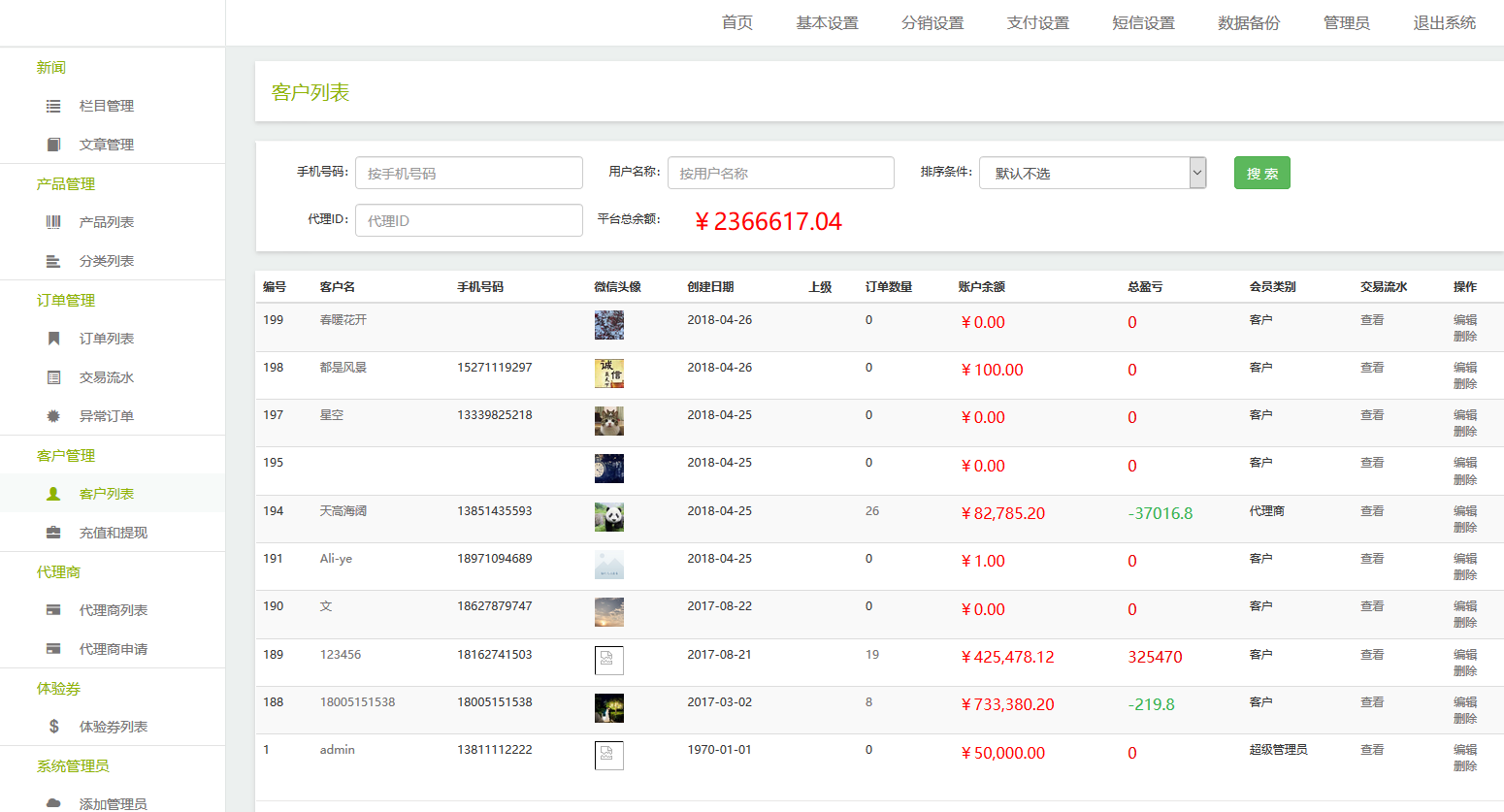The width and height of the screenshot is (1504, 812).
Task: Click avatar thumbnail of Ali-ye
Action: pos(609,564)
